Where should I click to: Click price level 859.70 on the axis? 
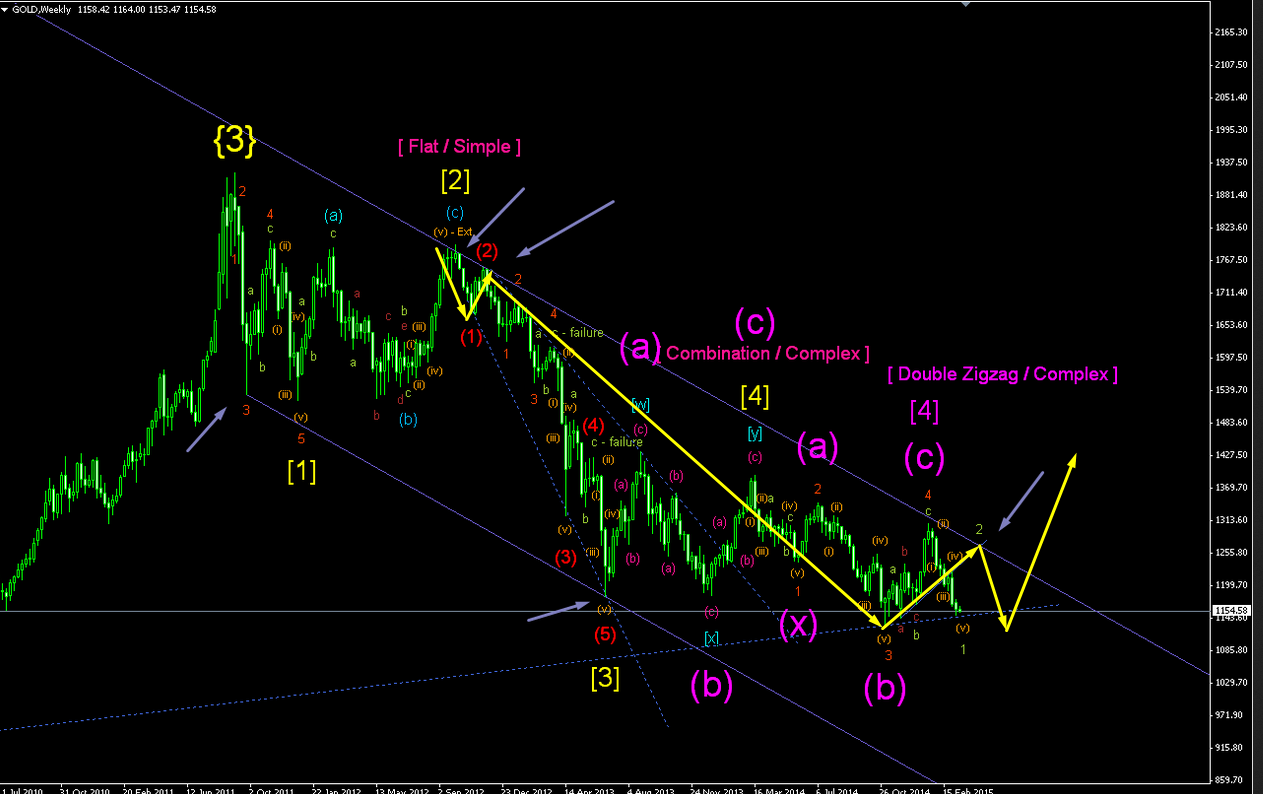[x=1229, y=780]
